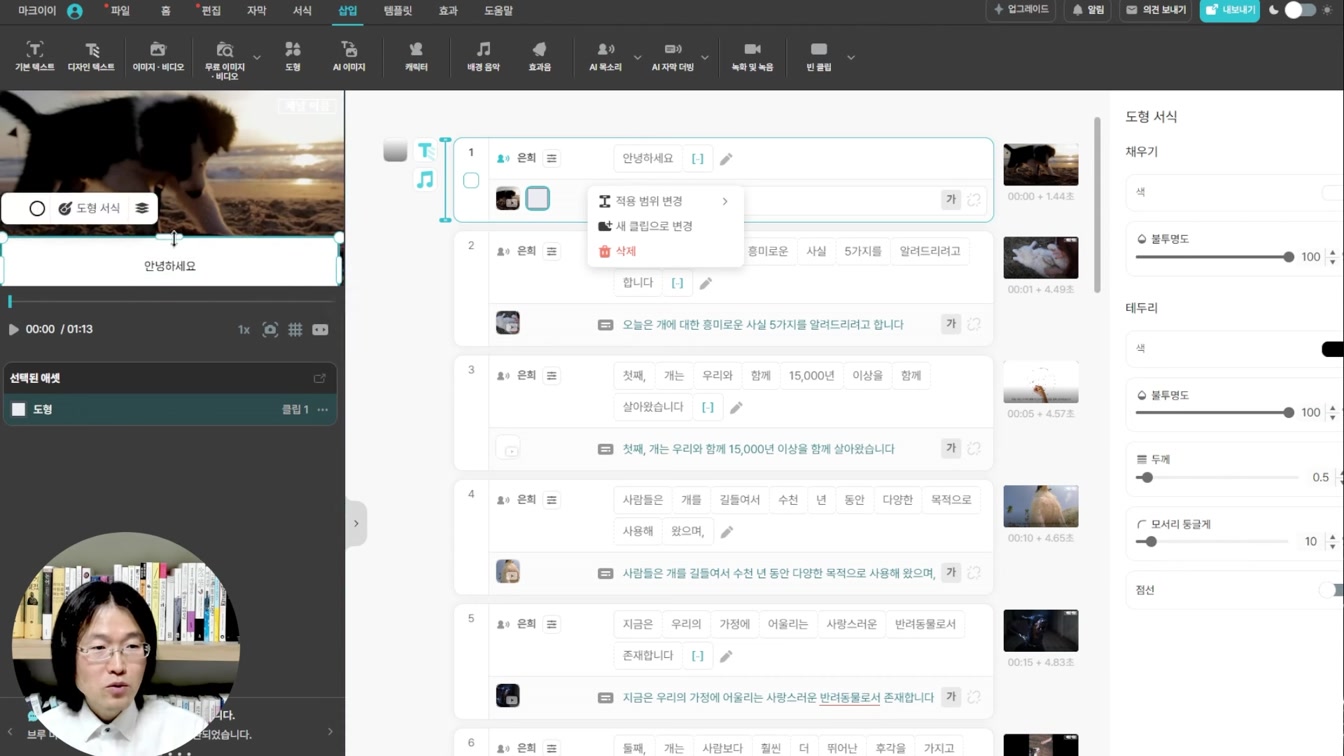This screenshot has width=1344, height=756.
Task: Switch to the 편집 tab
Action: tap(211, 11)
